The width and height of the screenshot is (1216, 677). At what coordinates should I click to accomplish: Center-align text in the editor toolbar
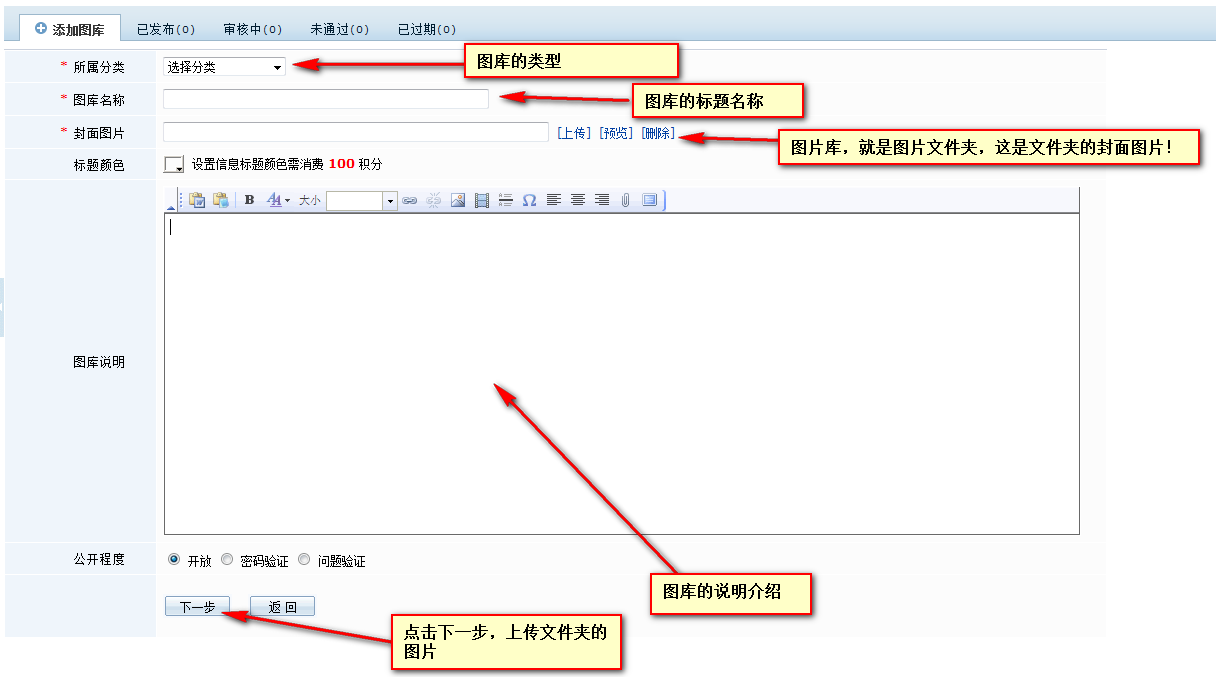point(578,200)
